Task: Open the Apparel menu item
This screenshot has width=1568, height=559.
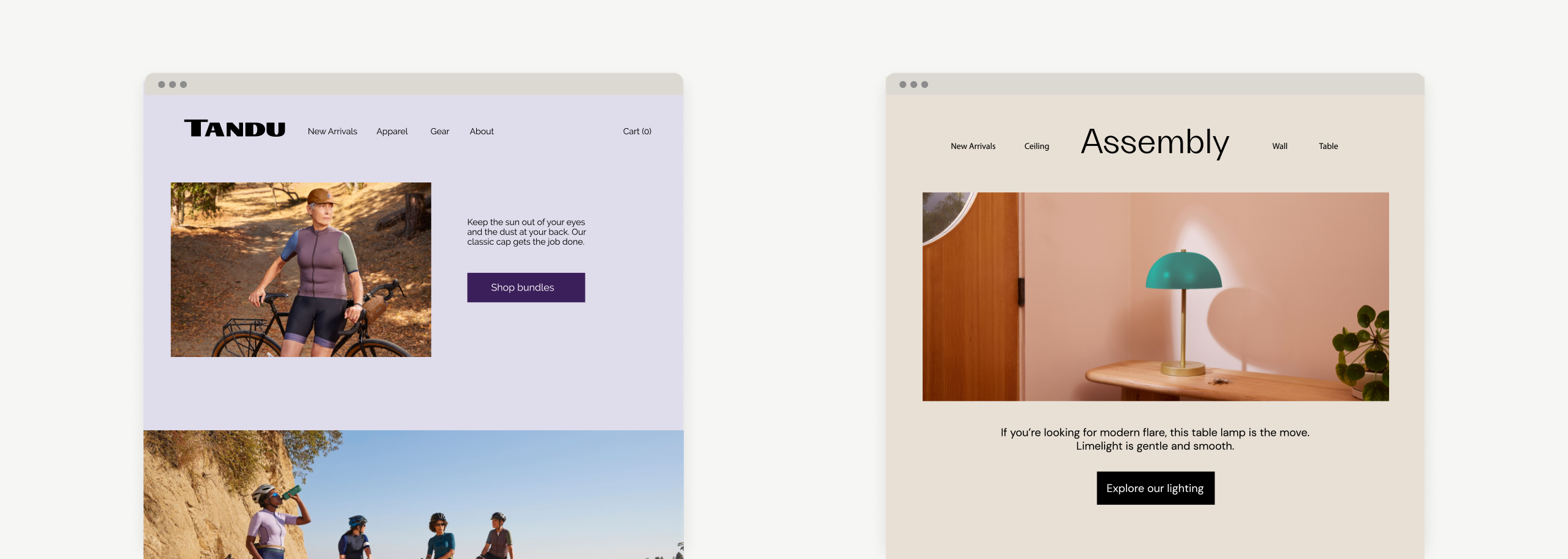Action: 391,131
